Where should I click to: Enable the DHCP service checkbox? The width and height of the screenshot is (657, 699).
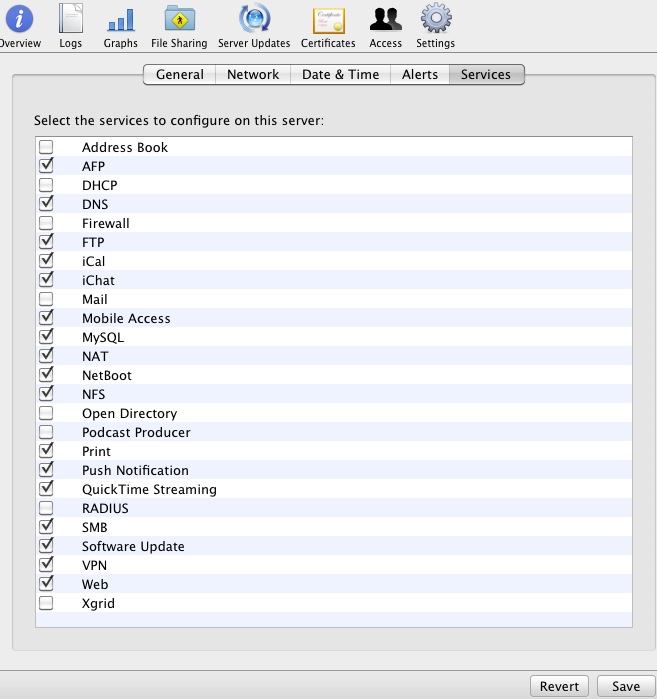(46, 185)
